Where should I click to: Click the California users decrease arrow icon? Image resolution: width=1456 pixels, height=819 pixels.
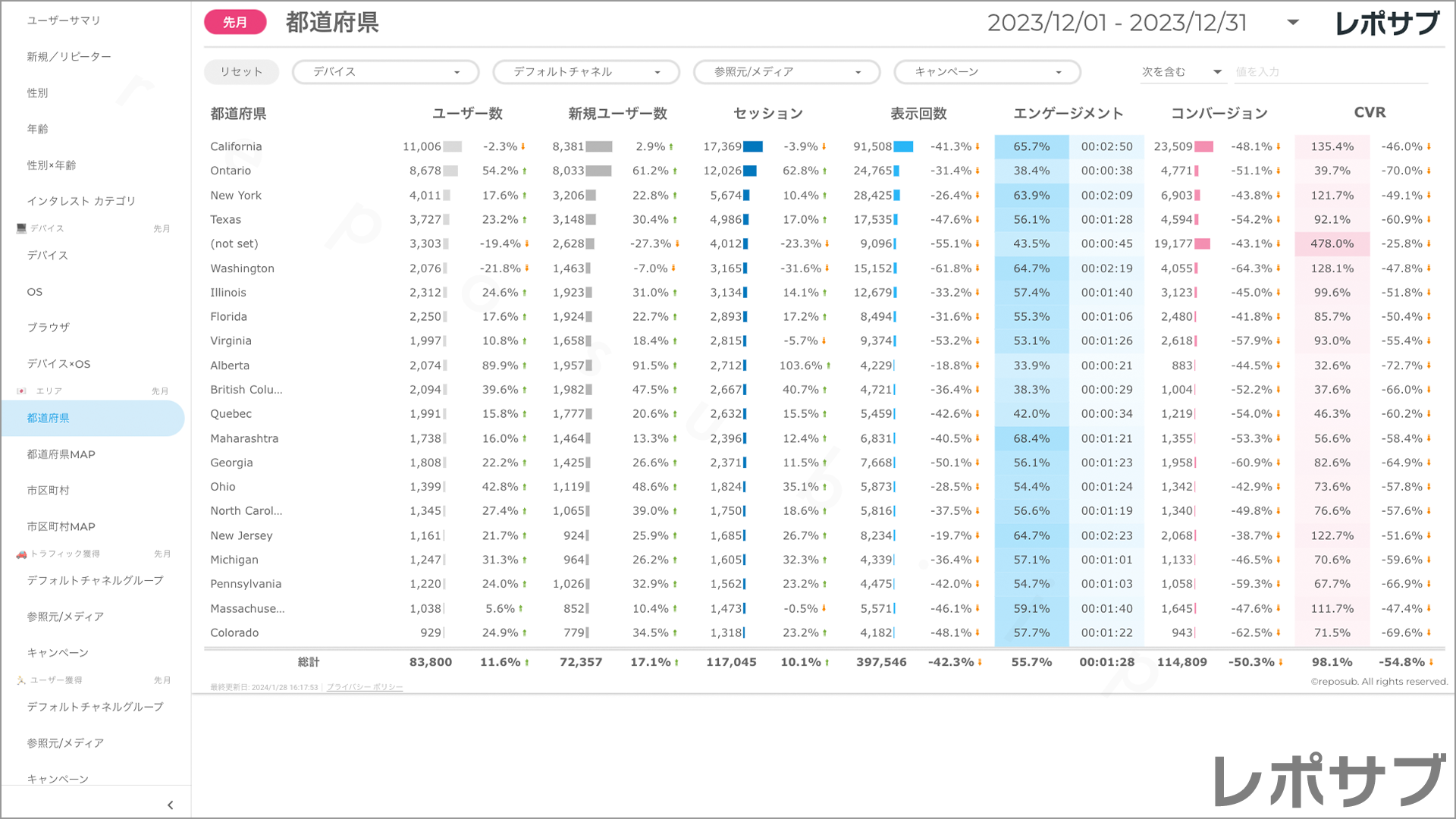click(522, 147)
